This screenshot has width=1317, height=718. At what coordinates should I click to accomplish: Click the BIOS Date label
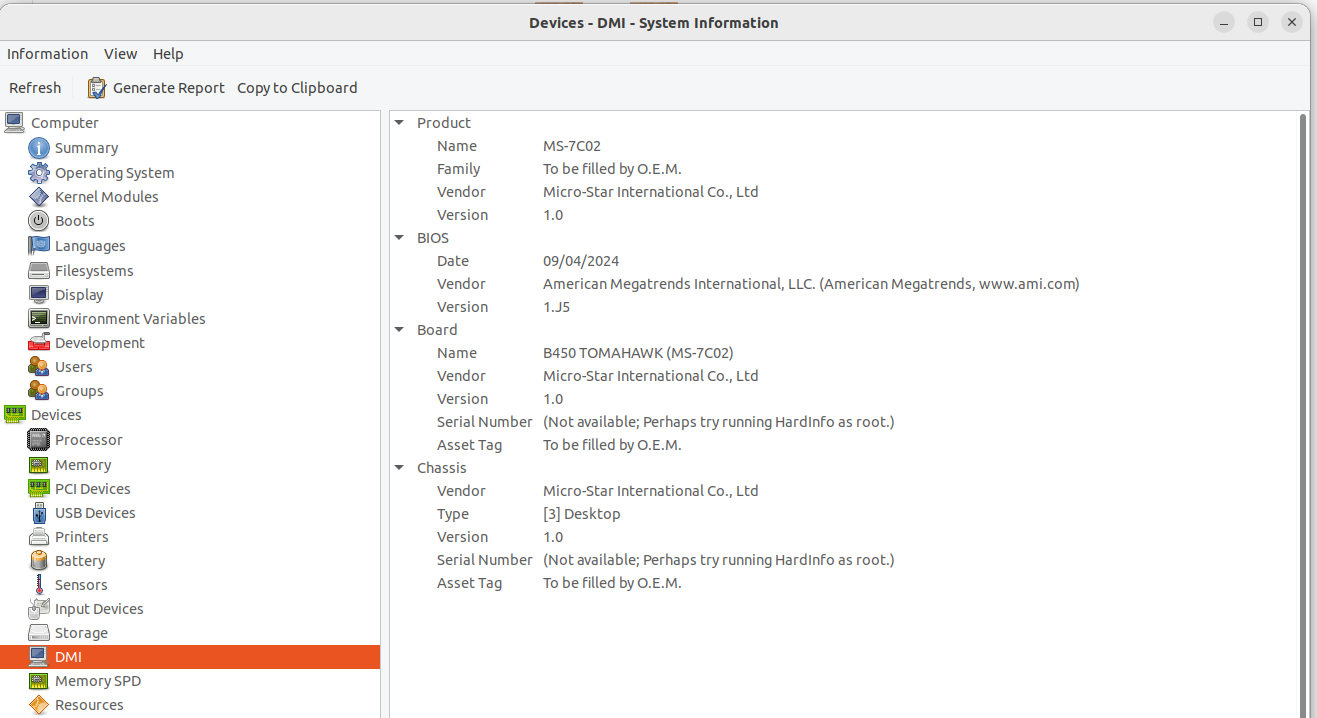click(453, 261)
